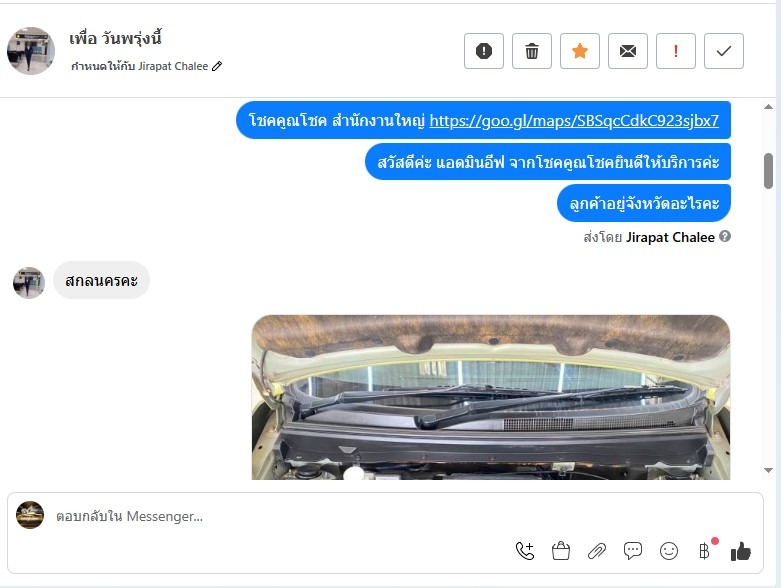The image size is (781, 588).
Task: Open the car engine bay photo
Action: click(x=491, y=397)
